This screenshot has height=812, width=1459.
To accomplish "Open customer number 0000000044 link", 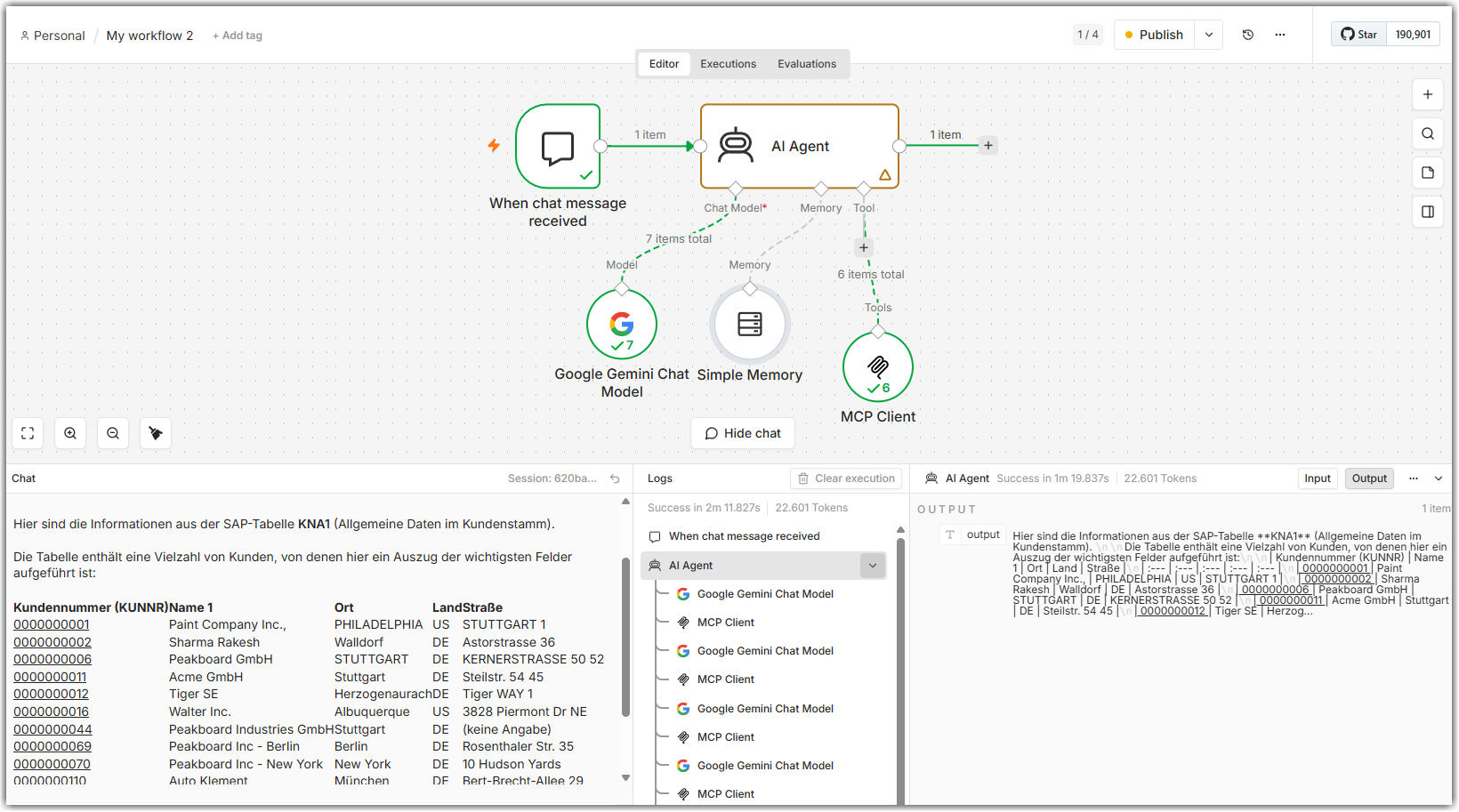I will tap(52, 729).
